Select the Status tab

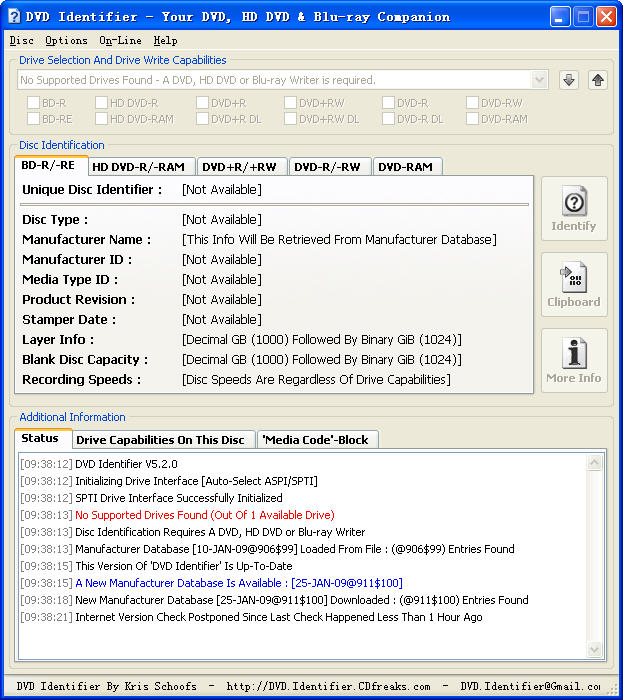[43, 438]
